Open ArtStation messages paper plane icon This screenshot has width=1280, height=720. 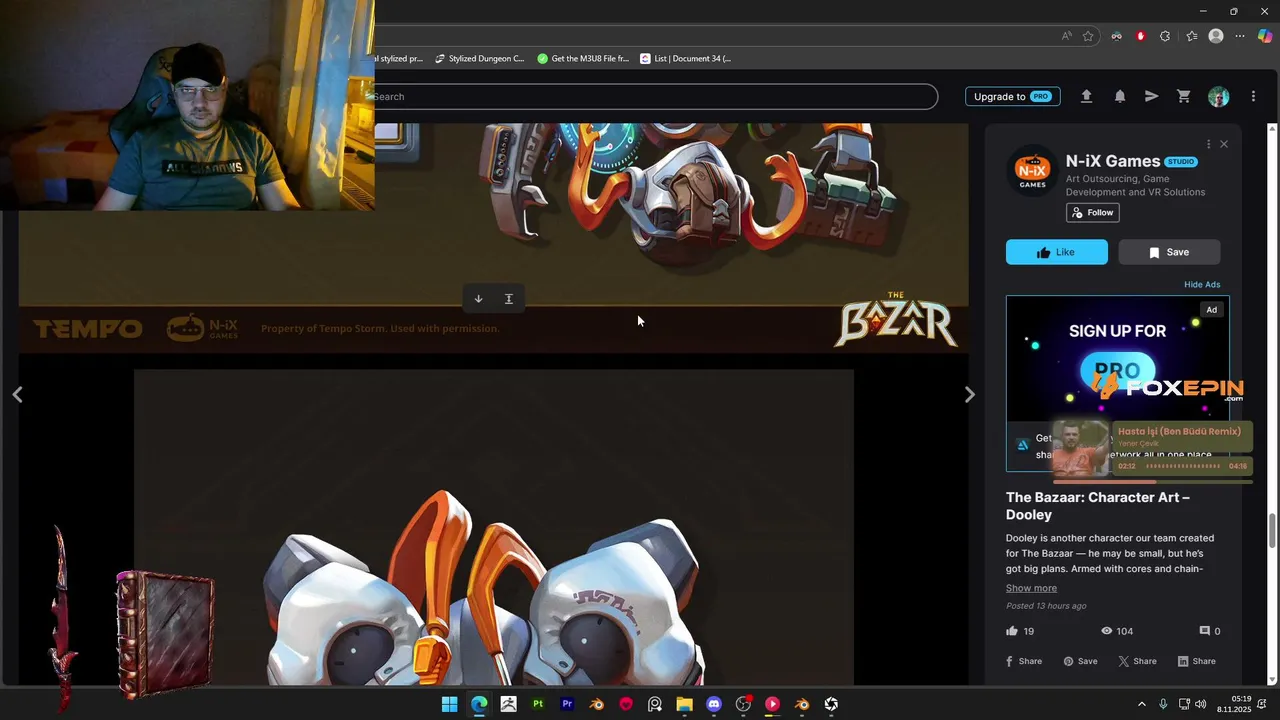[x=1151, y=96]
